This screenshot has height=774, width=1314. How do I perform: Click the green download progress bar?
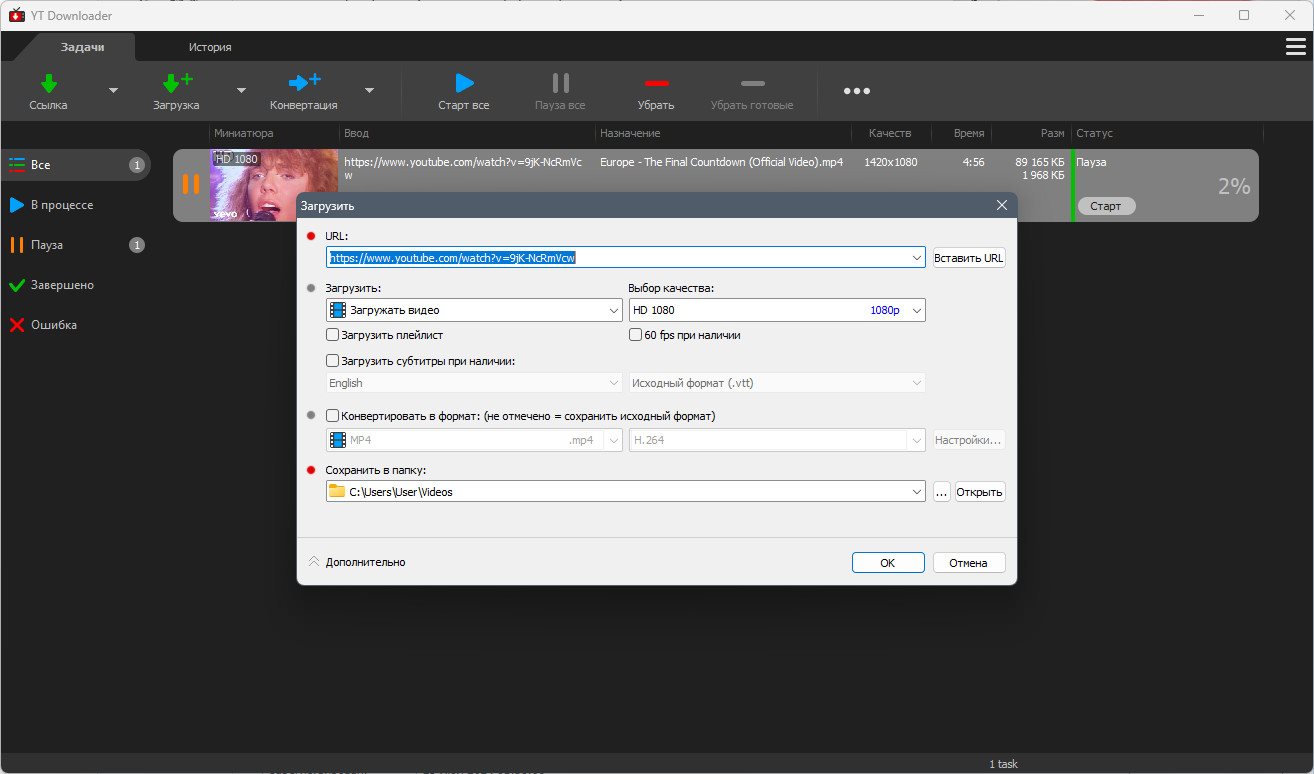pyautogui.click(x=1073, y=185)
